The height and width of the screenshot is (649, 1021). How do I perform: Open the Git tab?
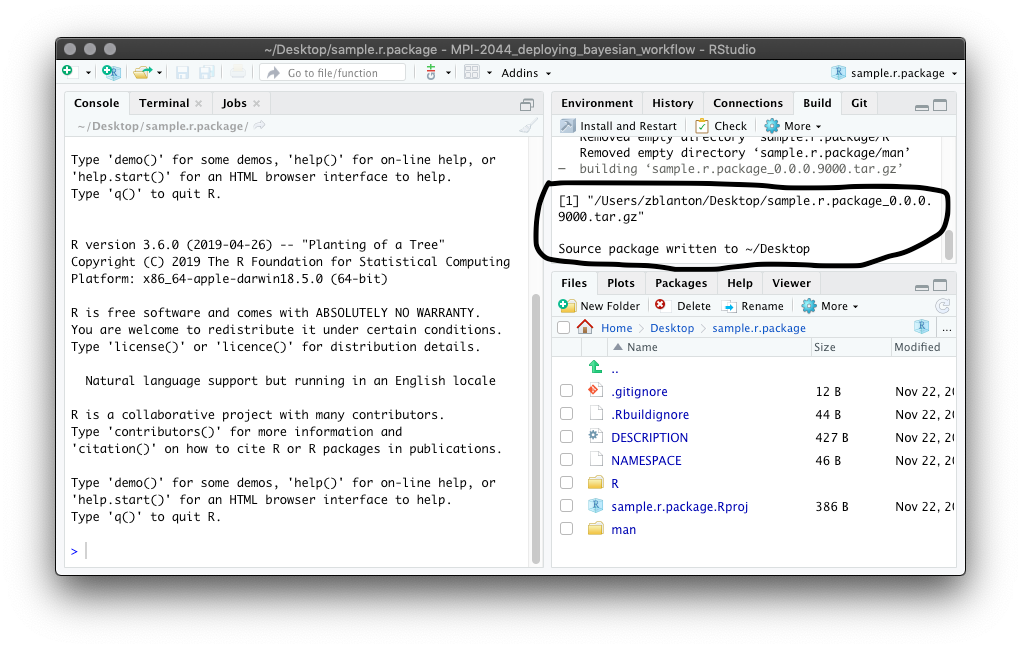859,103
